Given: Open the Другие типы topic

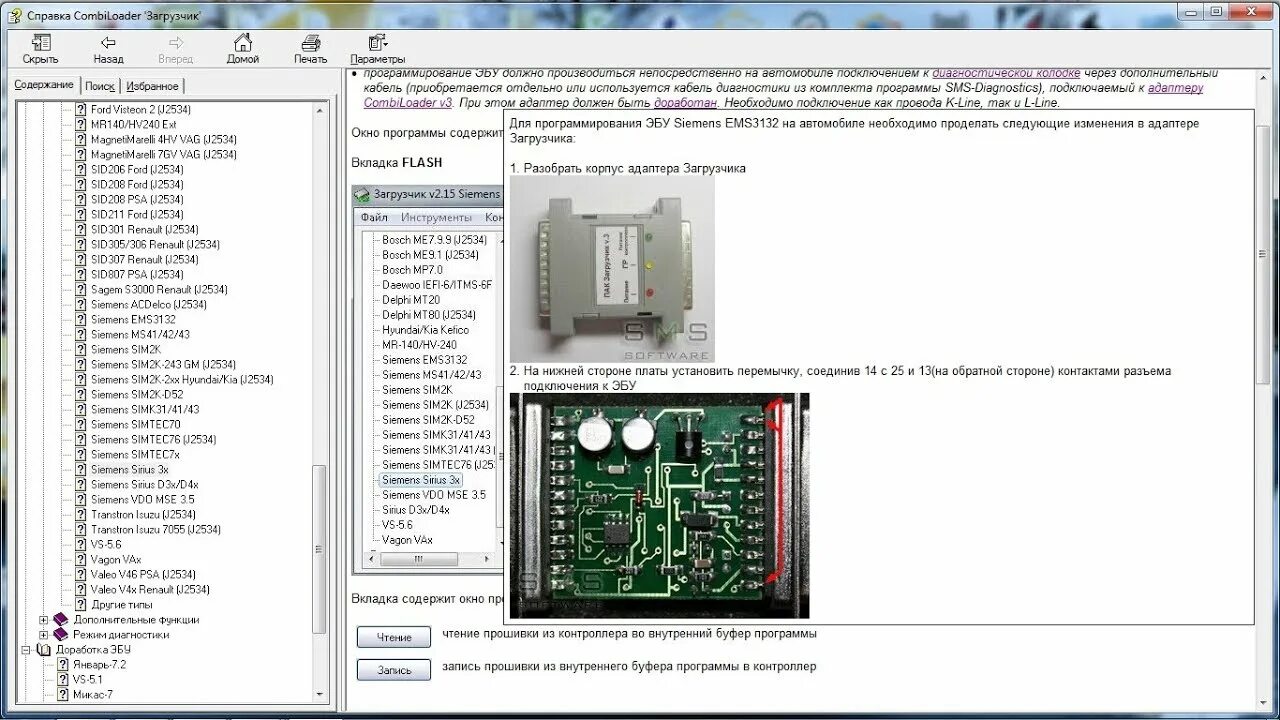Looking at the screenshot, I should pos(121,604).
